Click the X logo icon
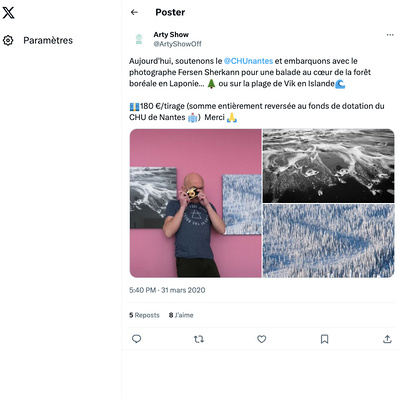 (x=8, y=13)
